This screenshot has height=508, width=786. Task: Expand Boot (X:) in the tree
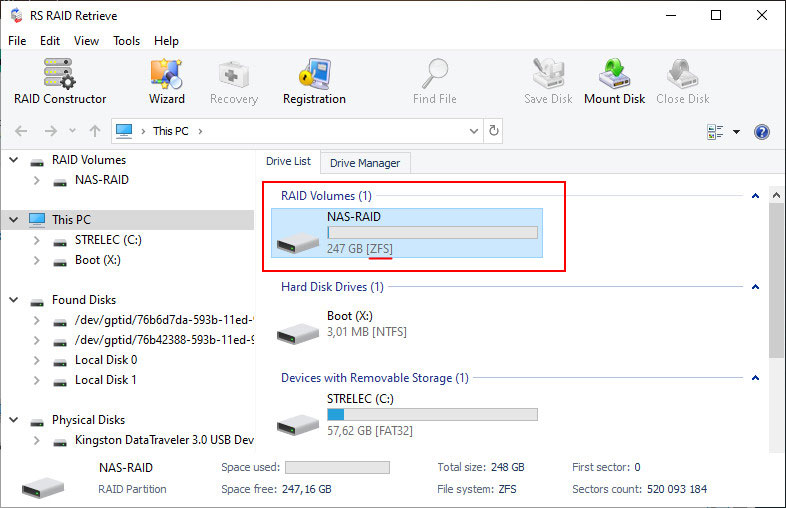point(36,260)
